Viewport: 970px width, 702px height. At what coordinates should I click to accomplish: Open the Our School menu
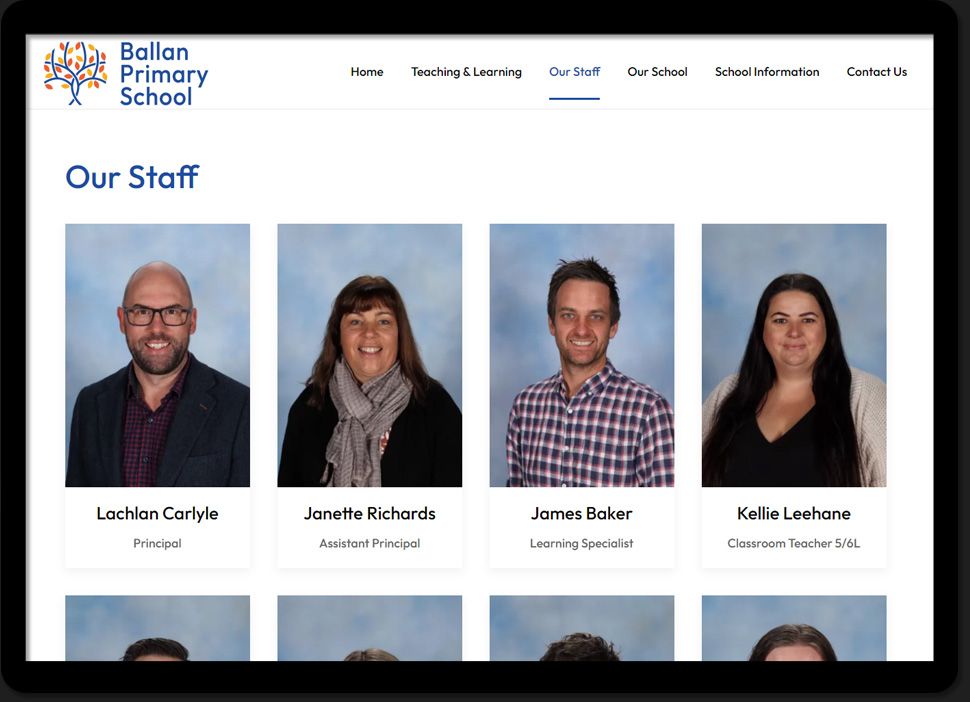coord(657,72)
